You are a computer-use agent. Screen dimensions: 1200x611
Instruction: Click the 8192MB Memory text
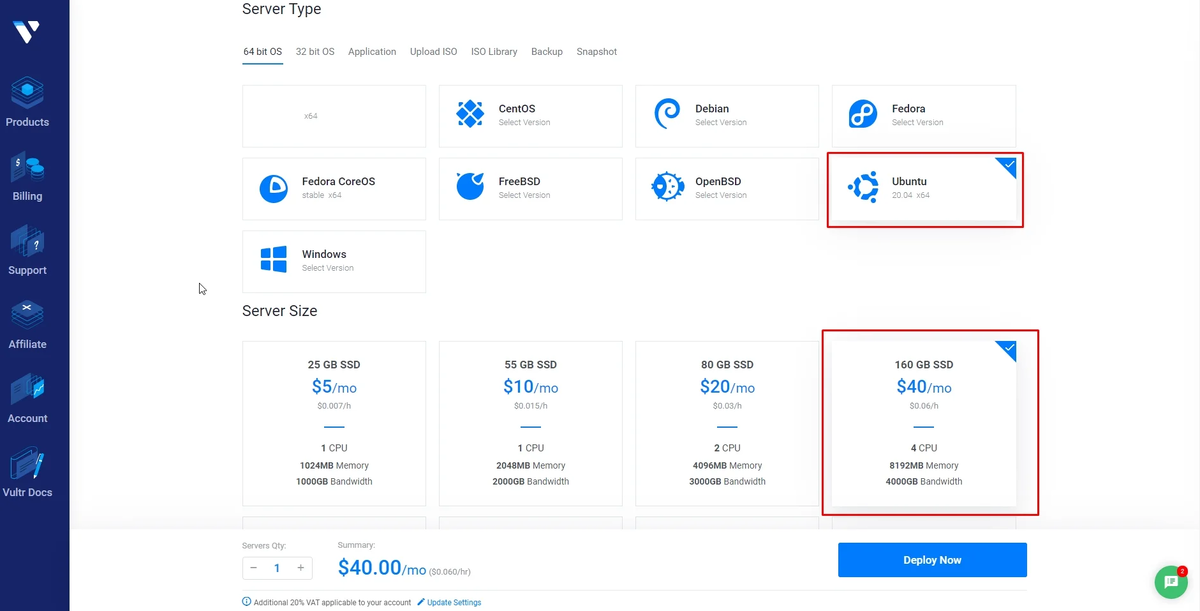click(924, 466)
